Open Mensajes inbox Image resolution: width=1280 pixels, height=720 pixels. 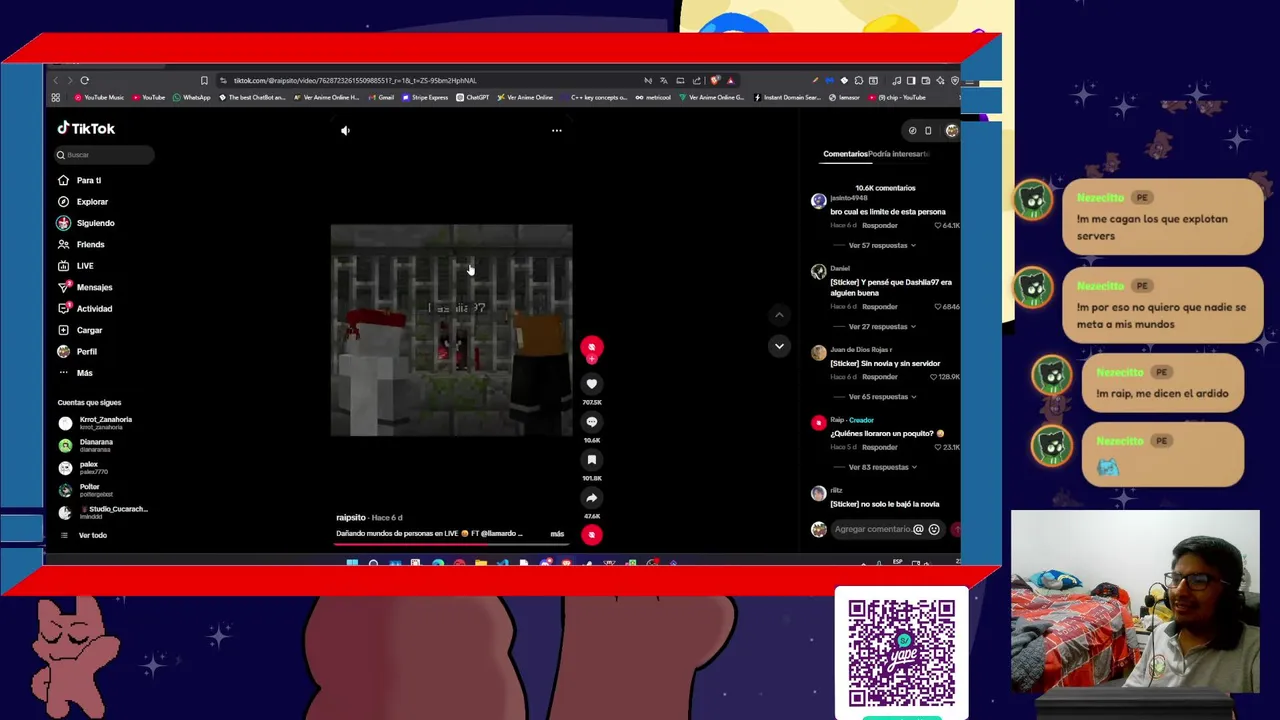coord(85,287)
